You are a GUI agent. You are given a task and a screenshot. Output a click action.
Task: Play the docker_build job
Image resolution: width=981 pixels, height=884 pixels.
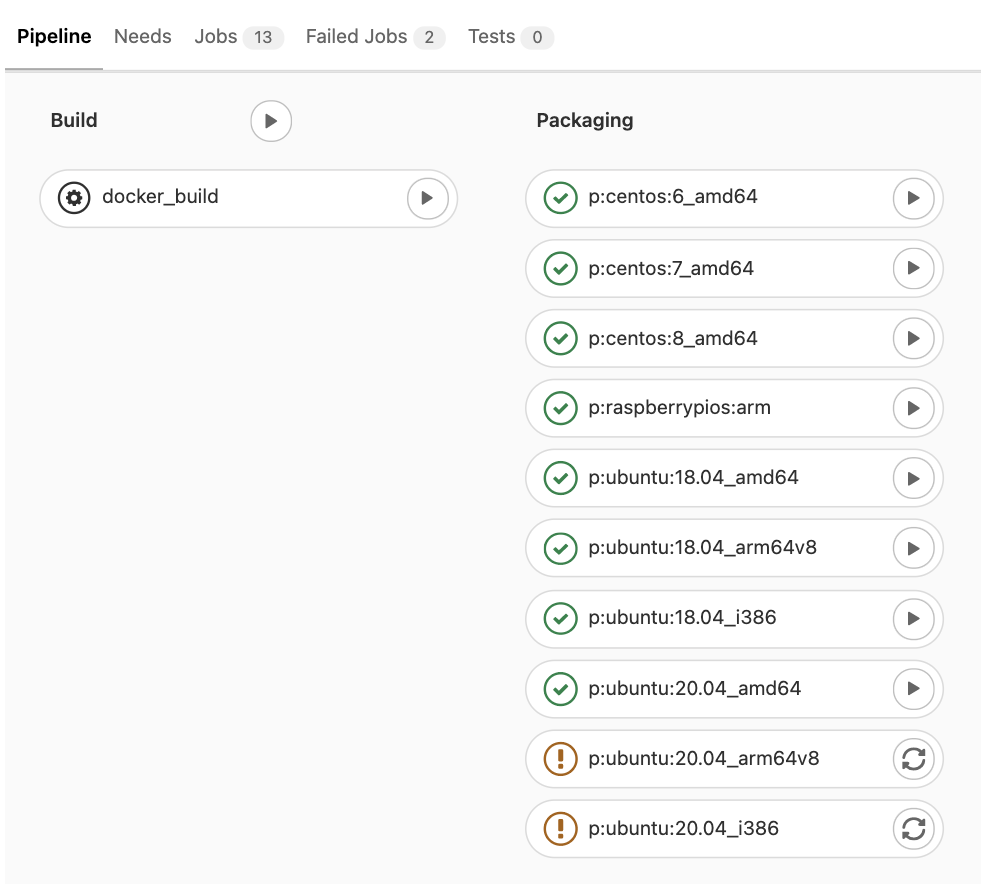point(427,198)
